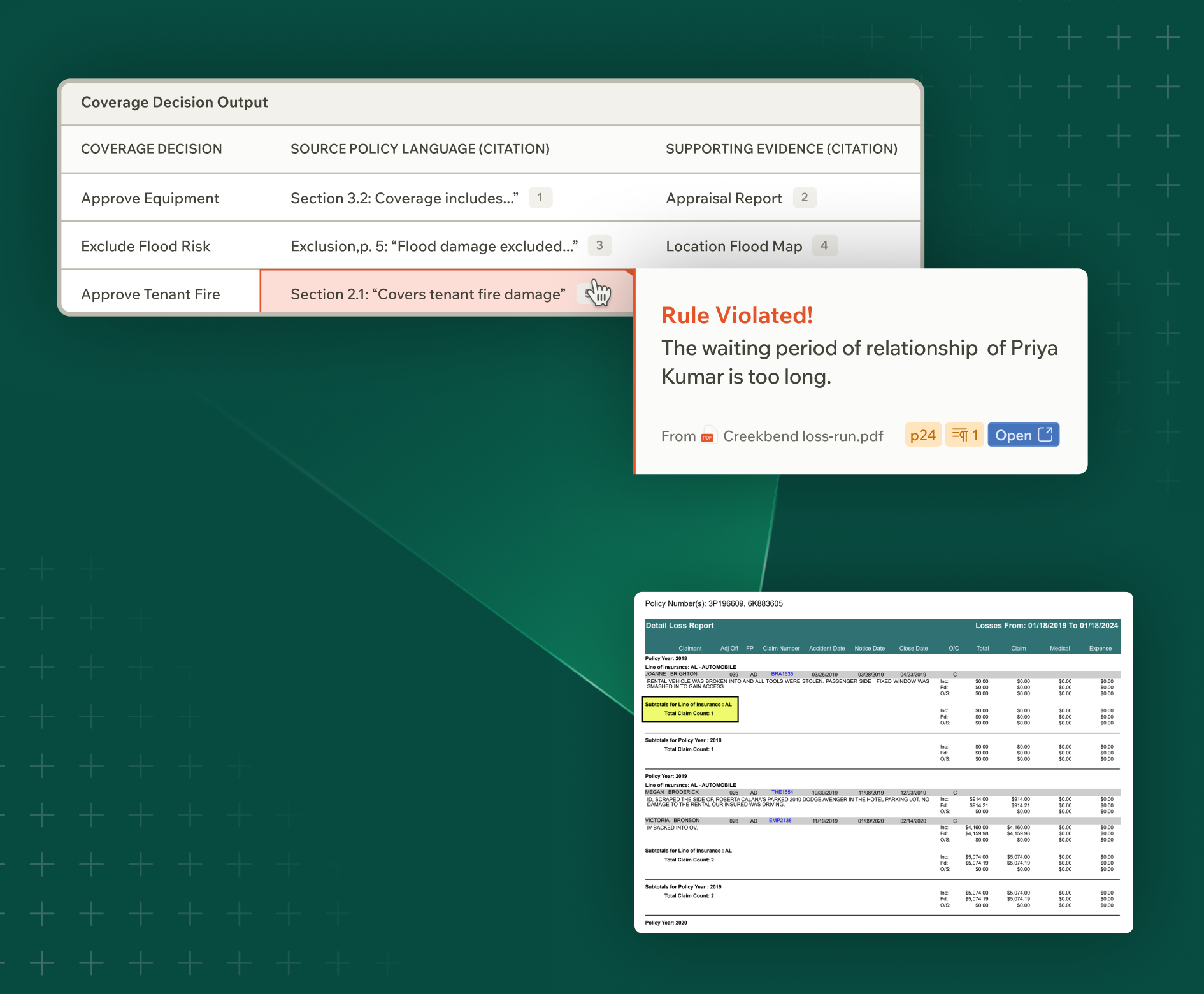1204x994 pixels.
Task: Click the yellow highlighted Subtotals AL box
Action: point(690,709)
